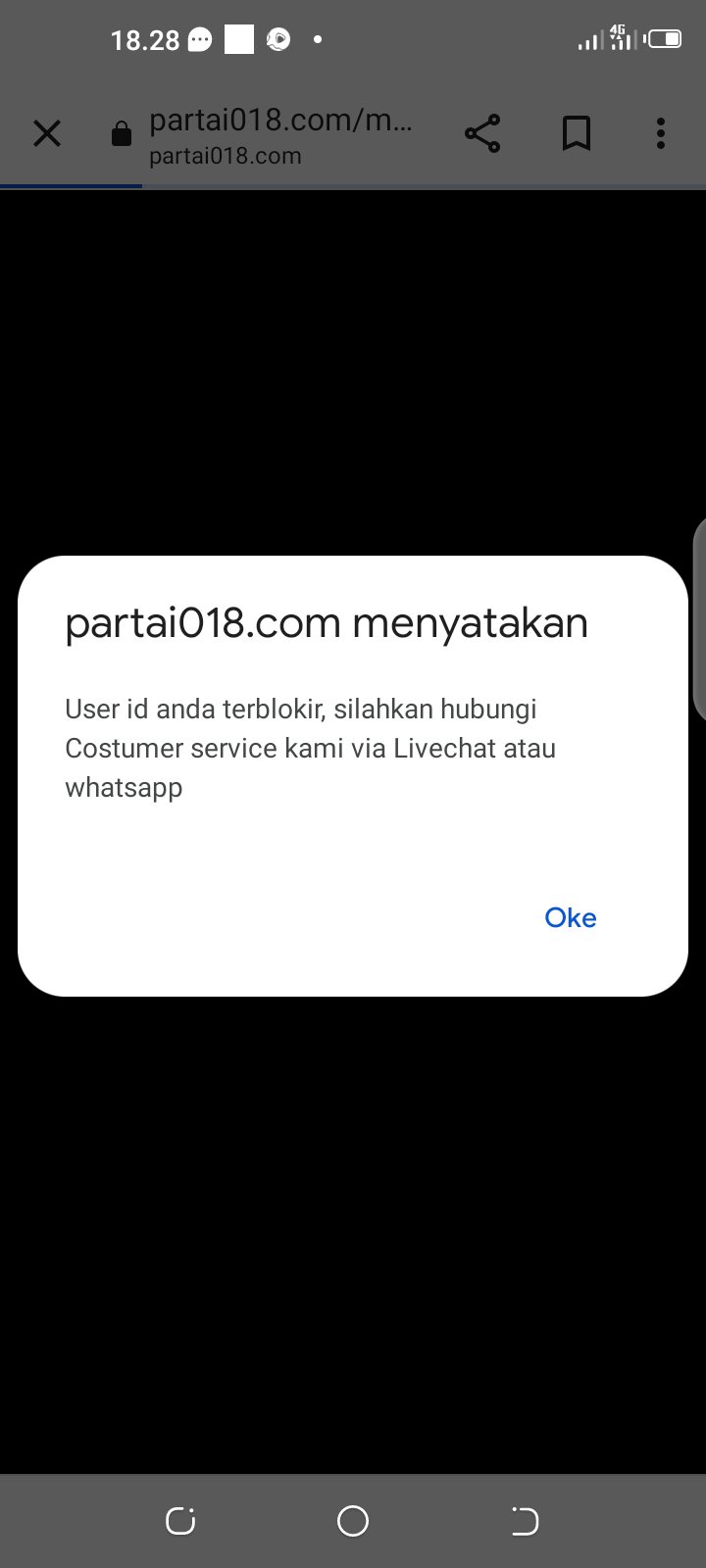
Task: Tap the partai018.com domain subtitle
Action: point(225,156)
